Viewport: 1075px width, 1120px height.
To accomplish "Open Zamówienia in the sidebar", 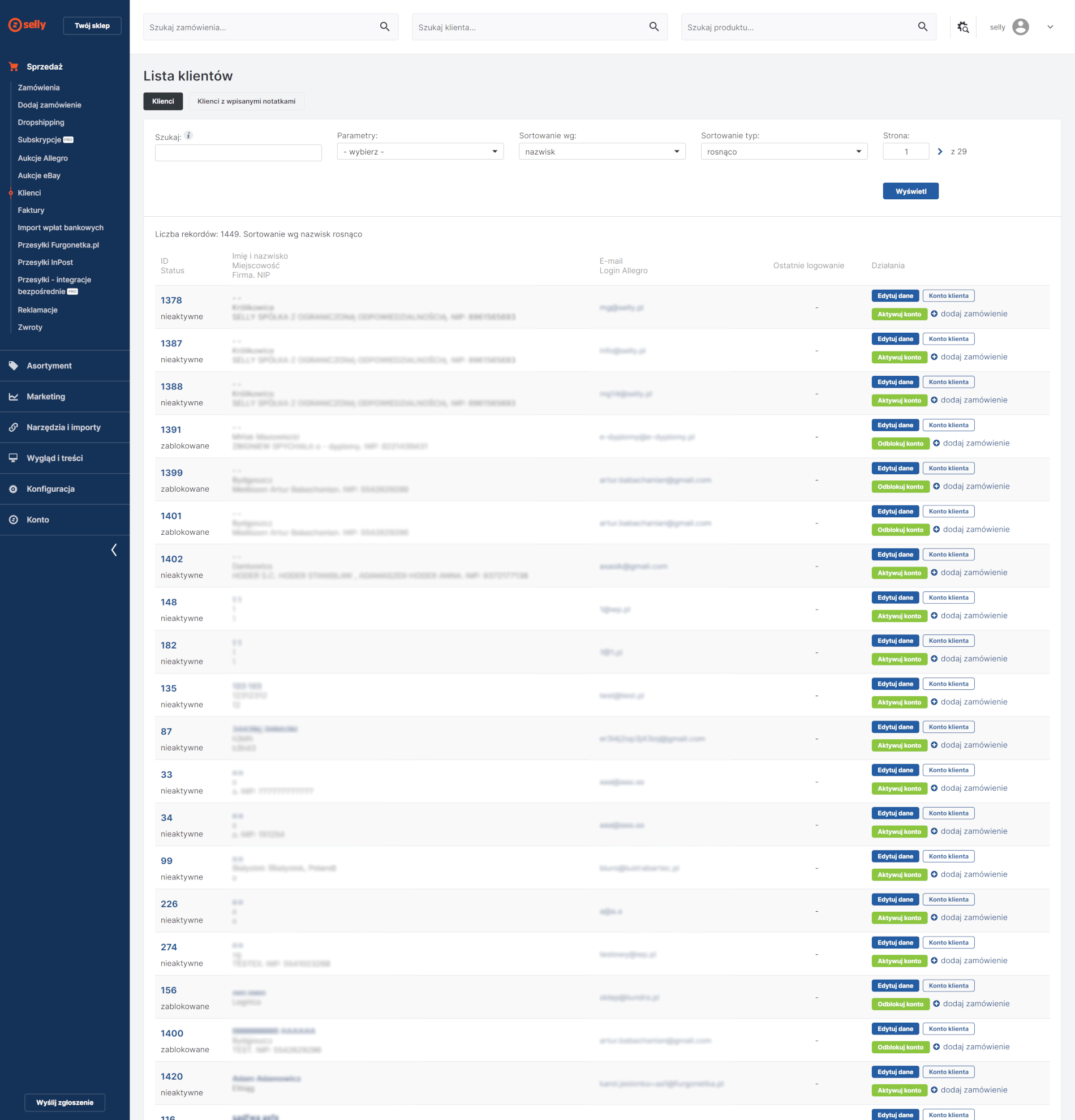I will tap(39, 87).
